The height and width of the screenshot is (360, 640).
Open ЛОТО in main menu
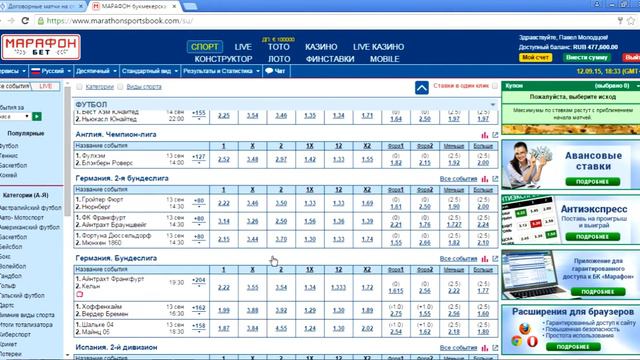(279, 59)
